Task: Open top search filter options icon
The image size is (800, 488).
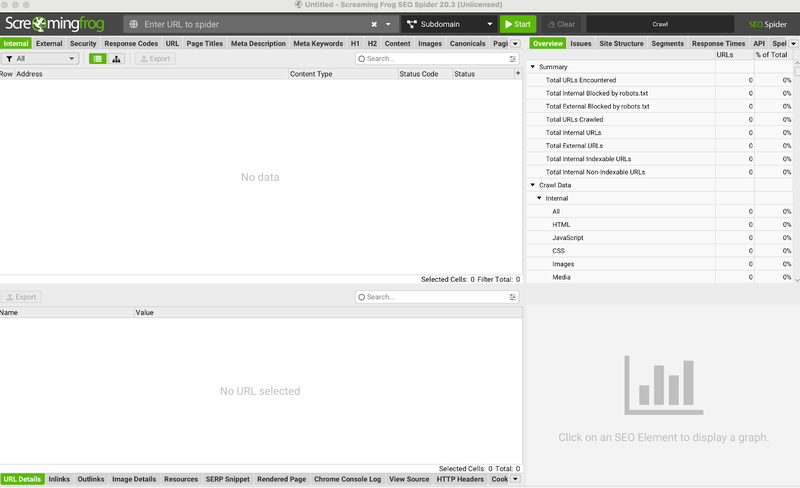Action: (513, 59)
